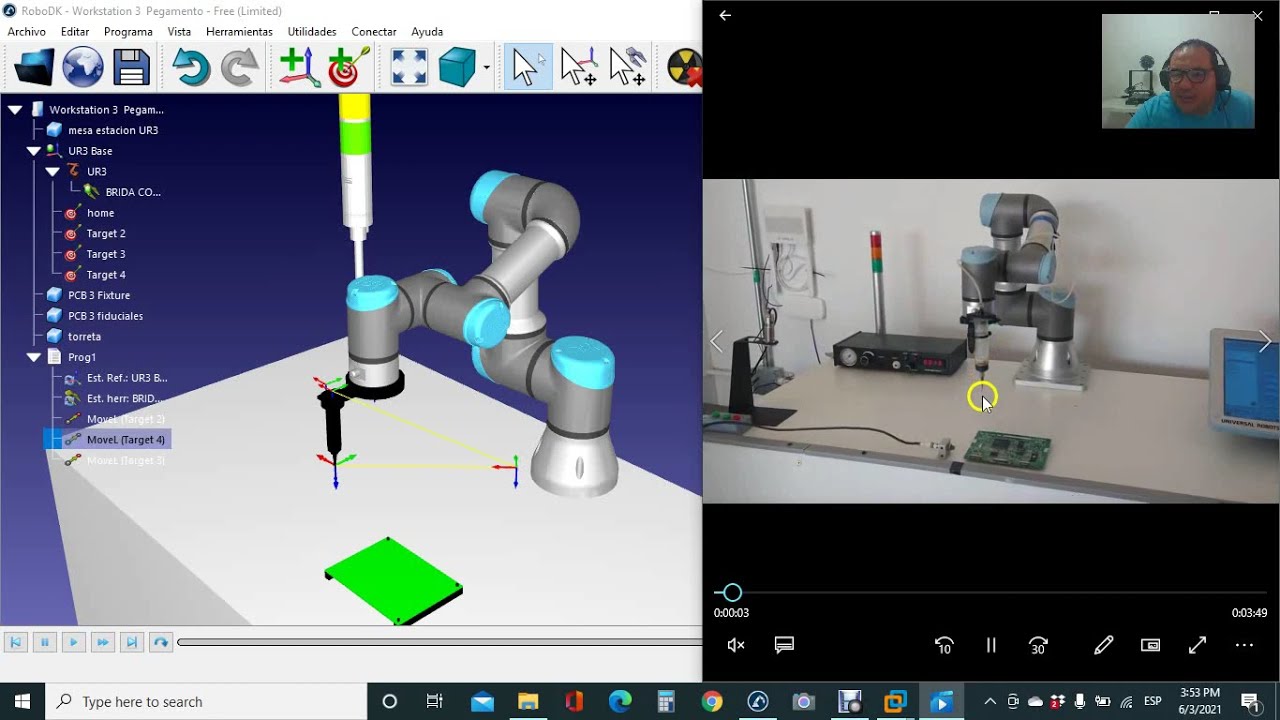This screenshot has width=1280, height=720.
Task: Skip forward 30 seconds in video
Action: 1038,646
